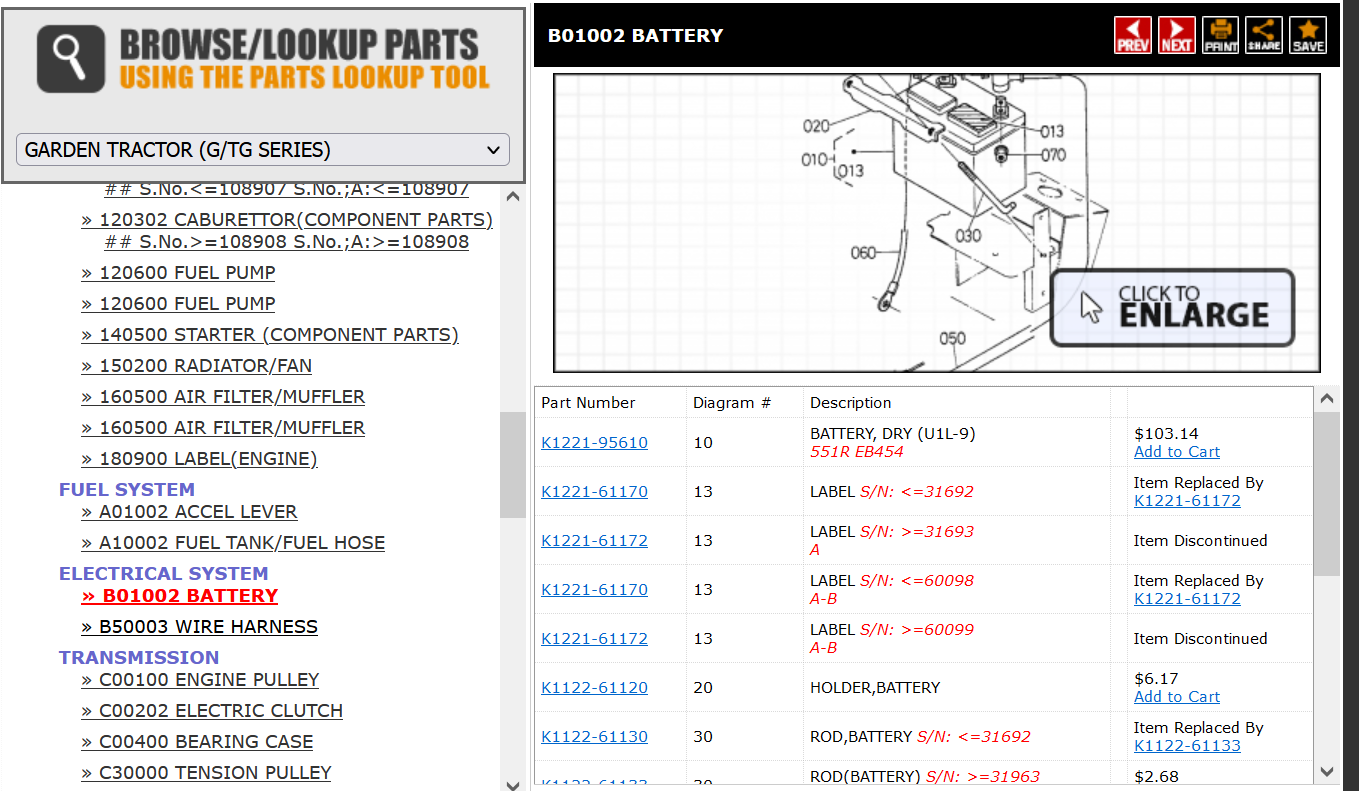This screenshot has height=791, width=1359.
Task: Open the first 120600 FUEL PUMP entry
Action: (x=178, y=273)
